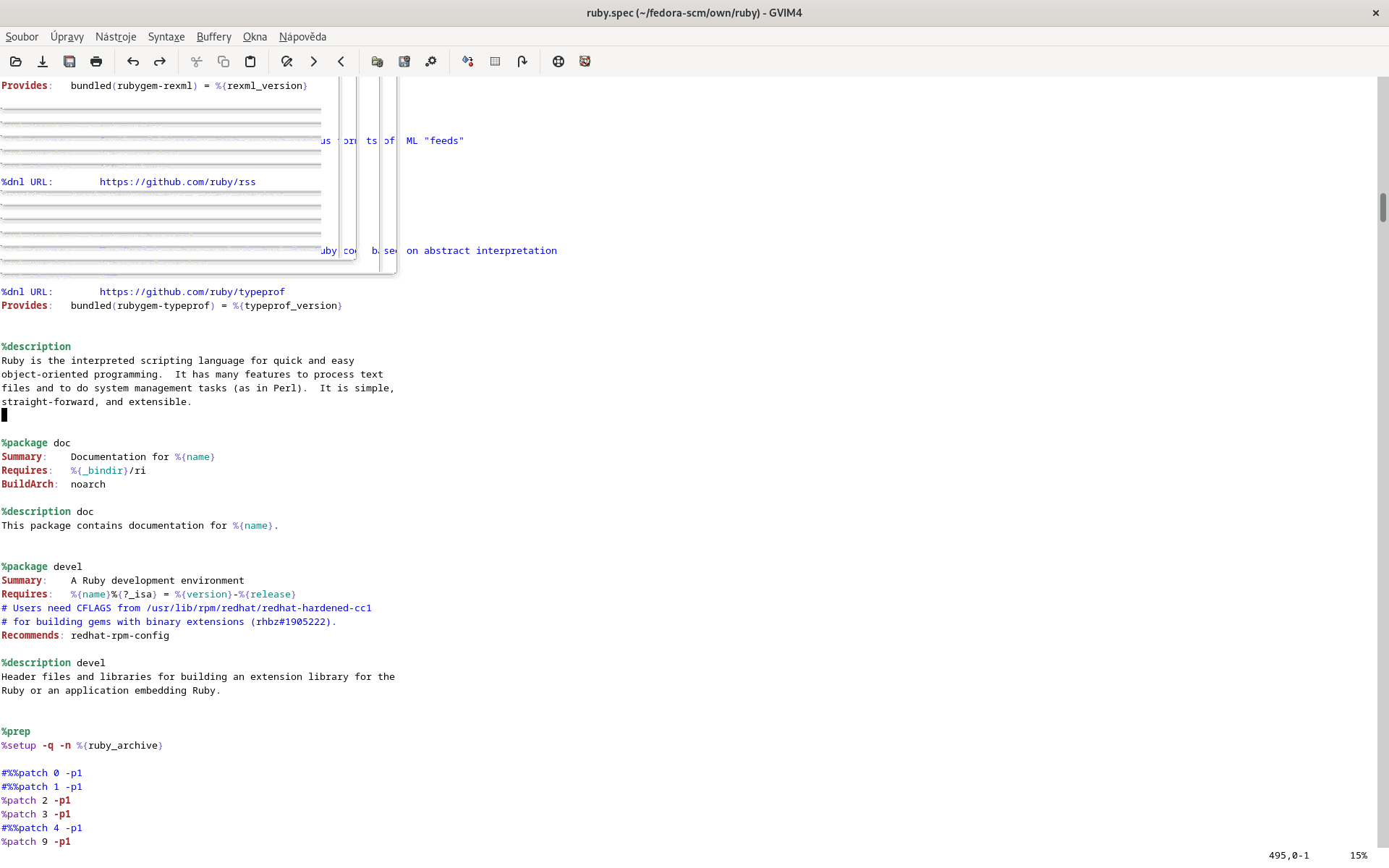Save all files with the floppy disk icon

point(69,61)
